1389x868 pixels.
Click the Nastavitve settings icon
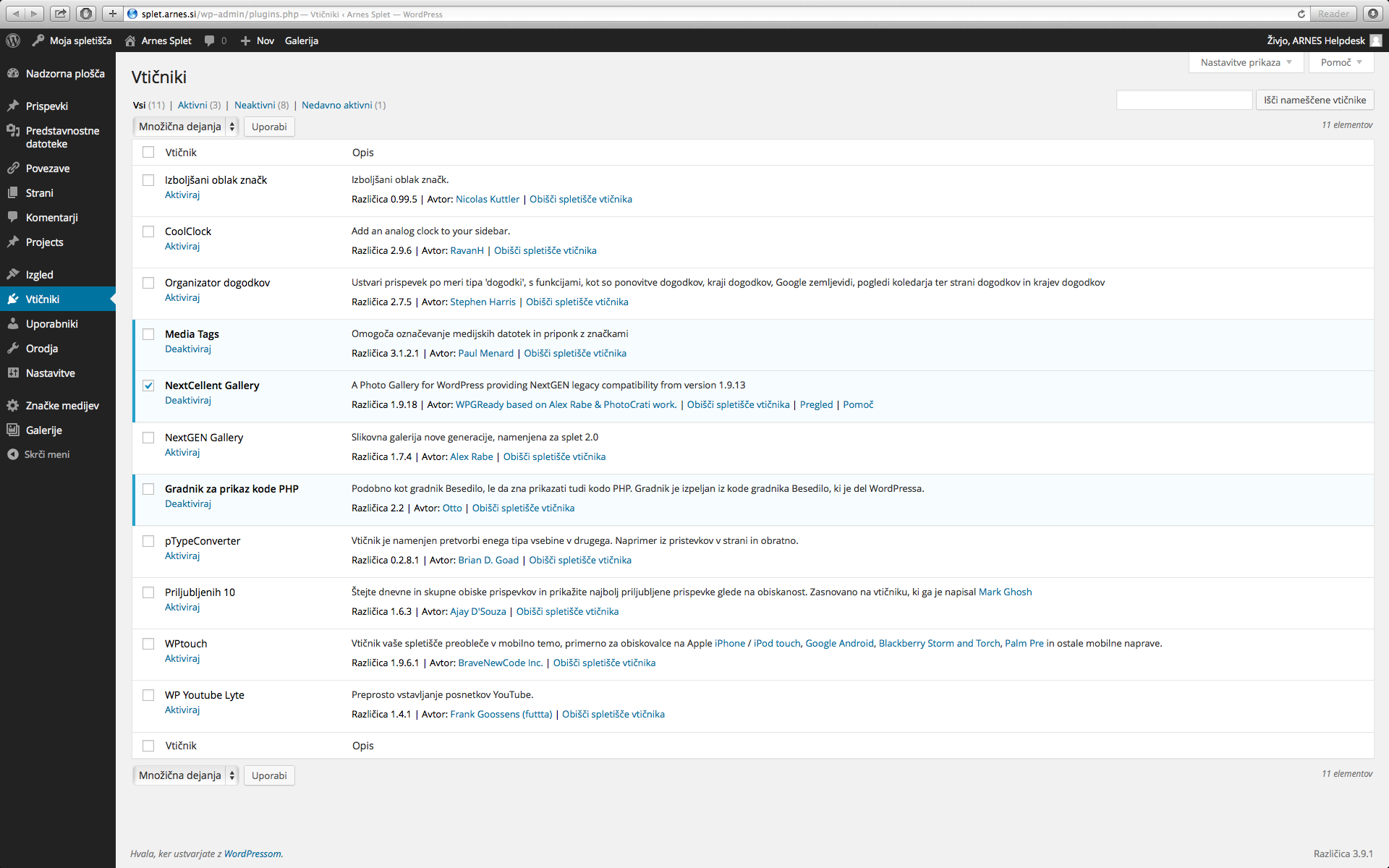pos(13,373)
